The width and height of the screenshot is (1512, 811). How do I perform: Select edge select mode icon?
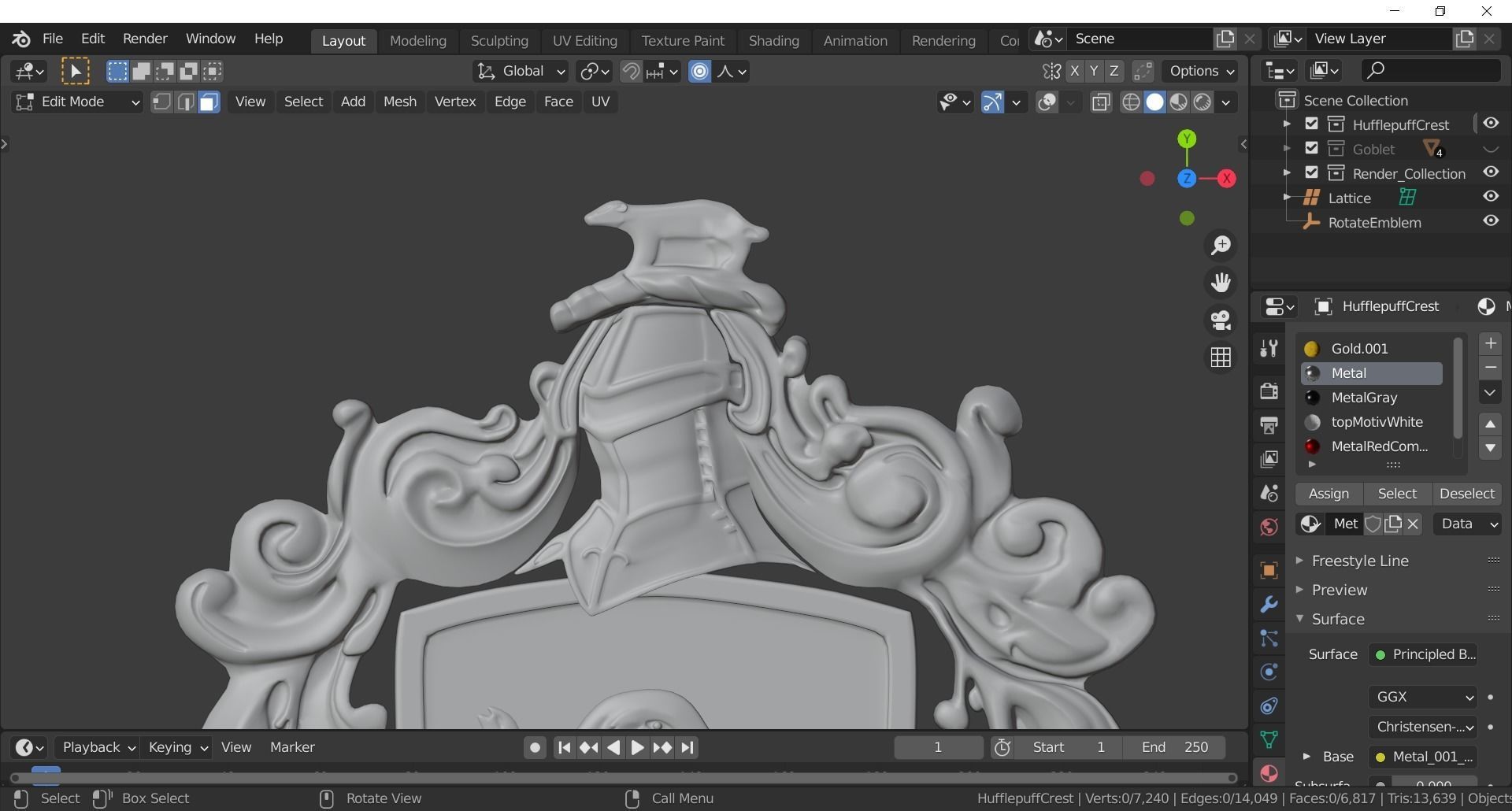point(185,102)
